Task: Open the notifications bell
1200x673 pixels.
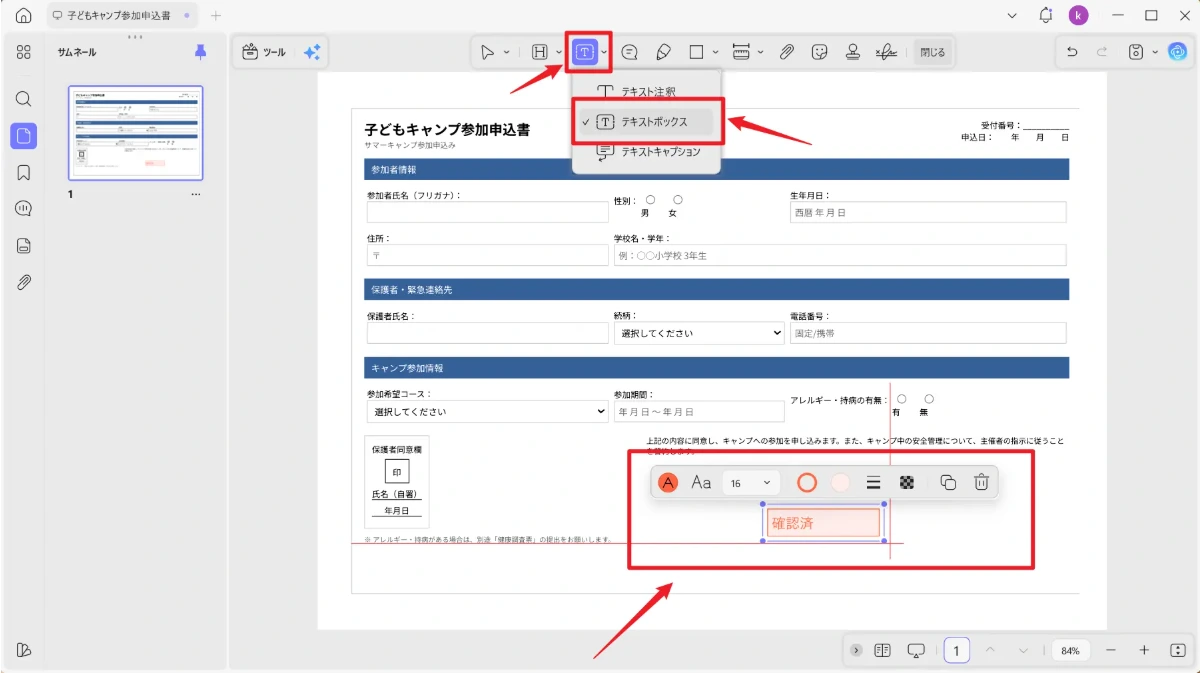Action: pyautogui.click(x=1046, y=15)
